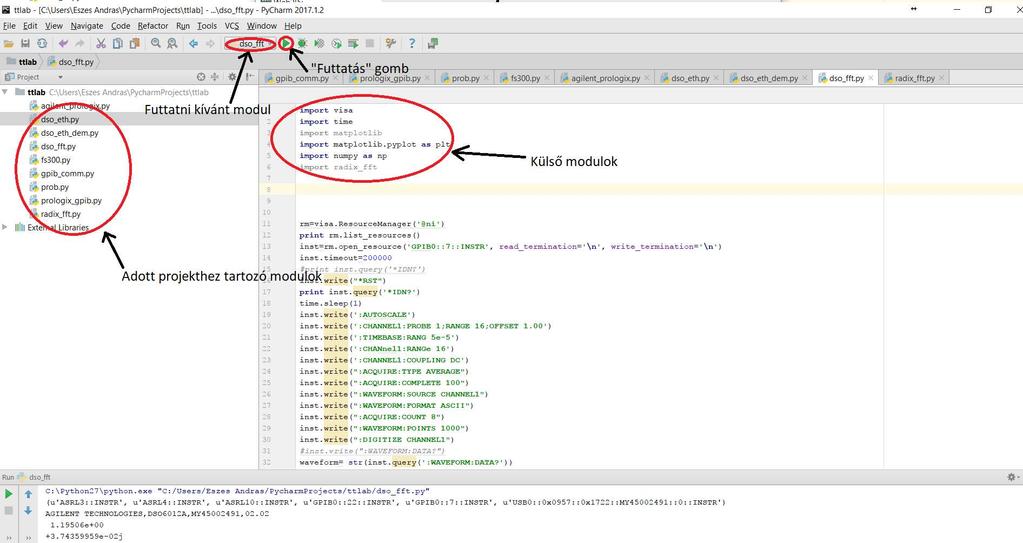1023x543 pixels.
Task: Click the green Run button in toolbar
Action: point(286,44)
